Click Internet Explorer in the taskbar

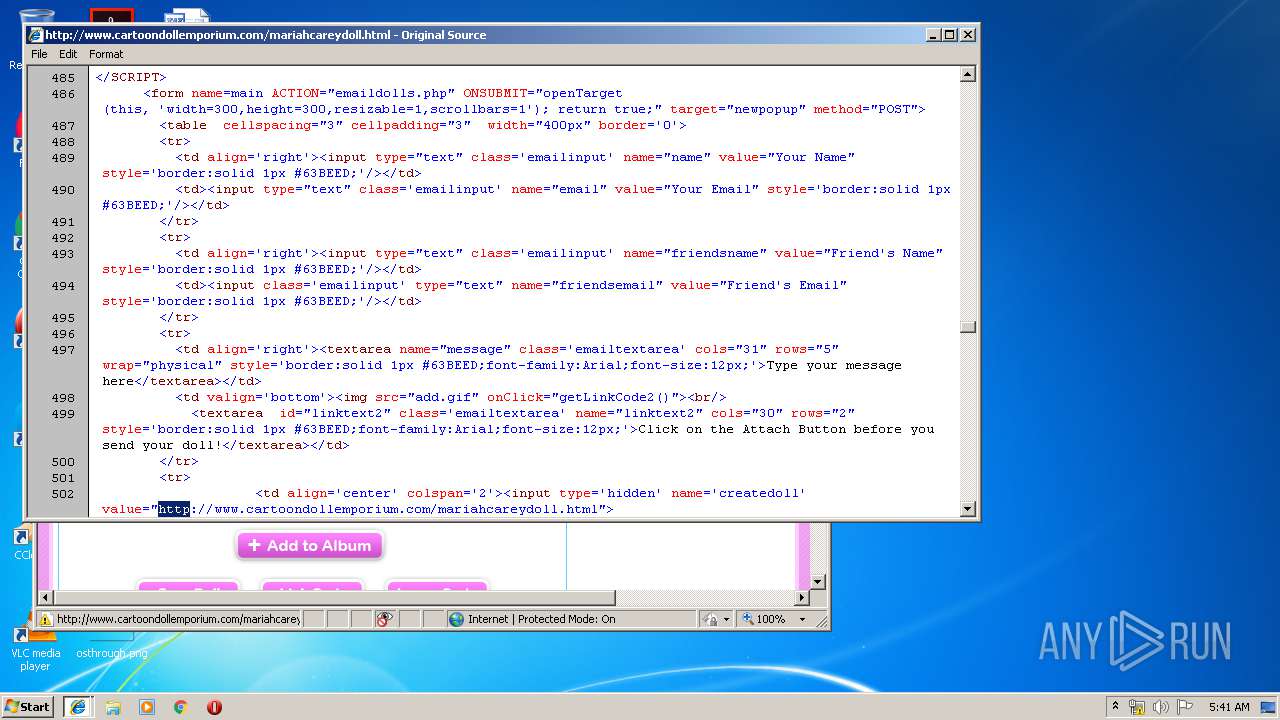[x=77, y=706]
